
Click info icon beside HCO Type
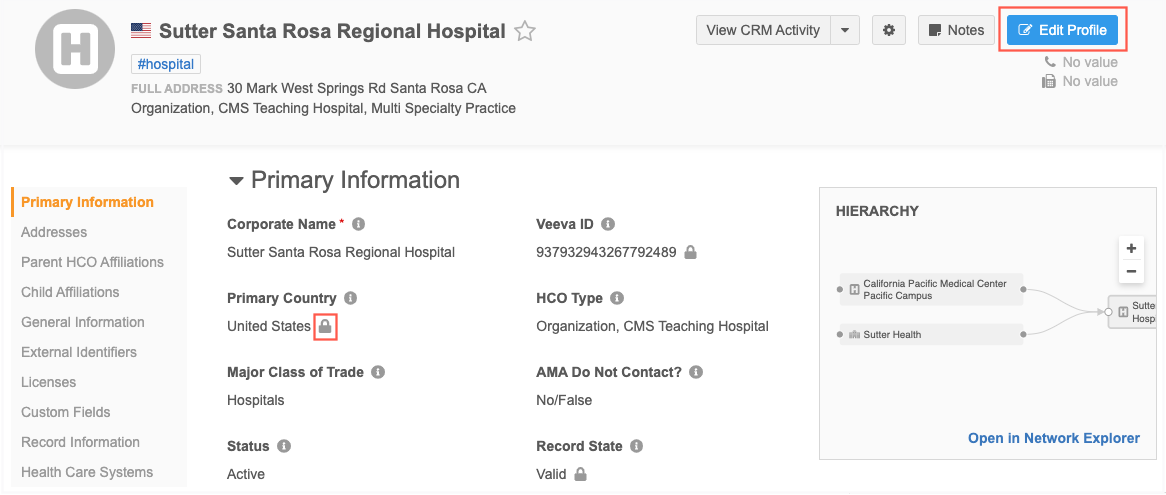point(617,298)
